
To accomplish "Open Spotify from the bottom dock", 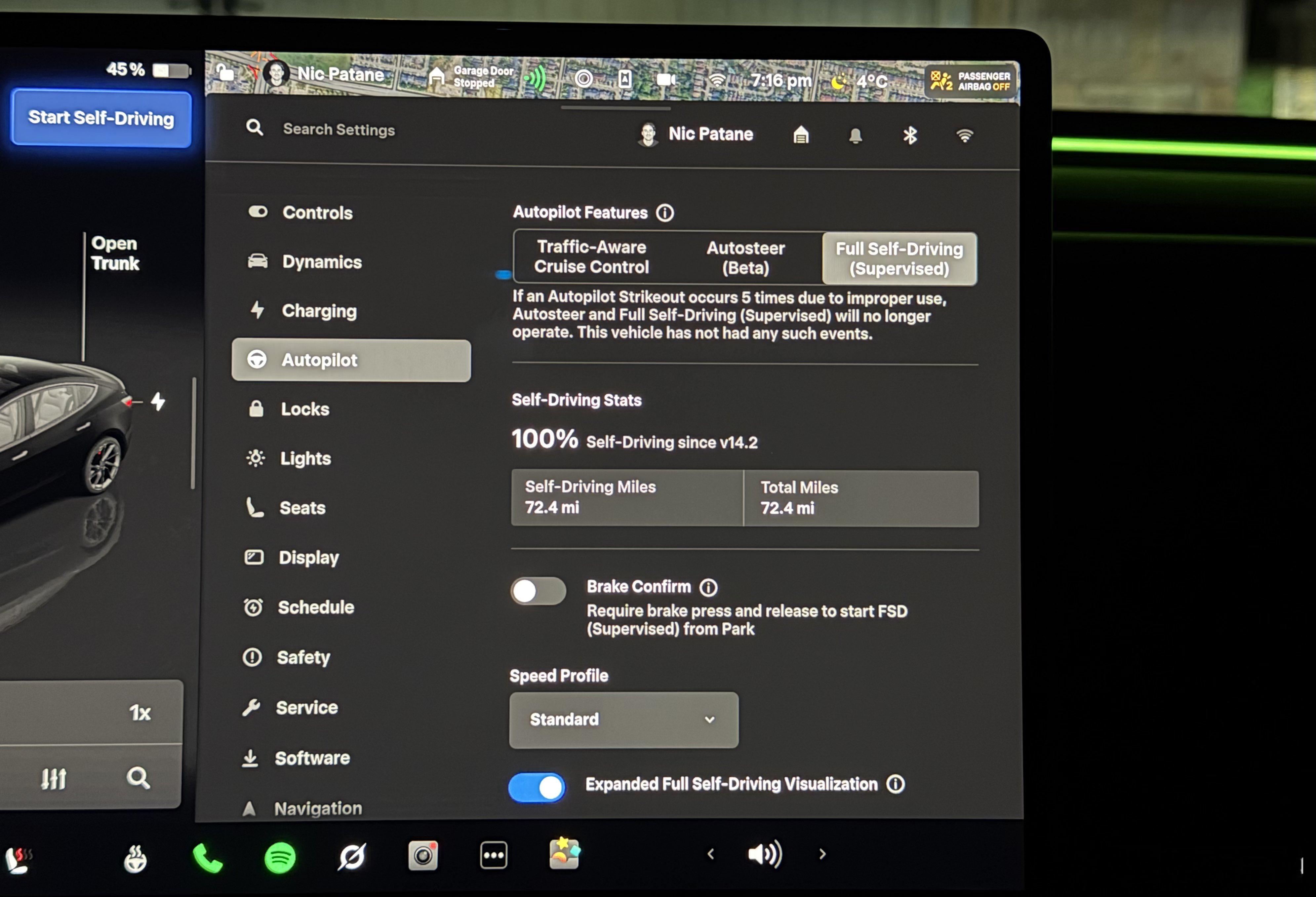I will pos(280,857).
